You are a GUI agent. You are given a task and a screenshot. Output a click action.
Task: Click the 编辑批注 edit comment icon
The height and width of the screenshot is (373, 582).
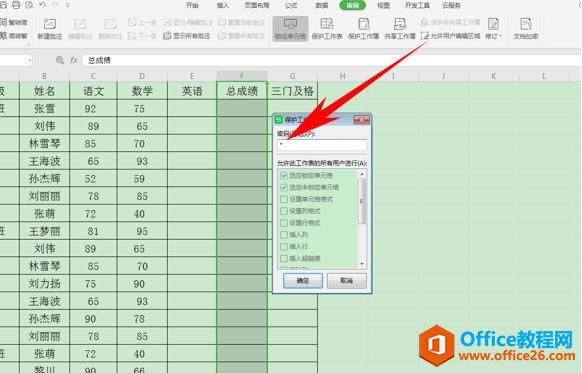tap(80, 28)
